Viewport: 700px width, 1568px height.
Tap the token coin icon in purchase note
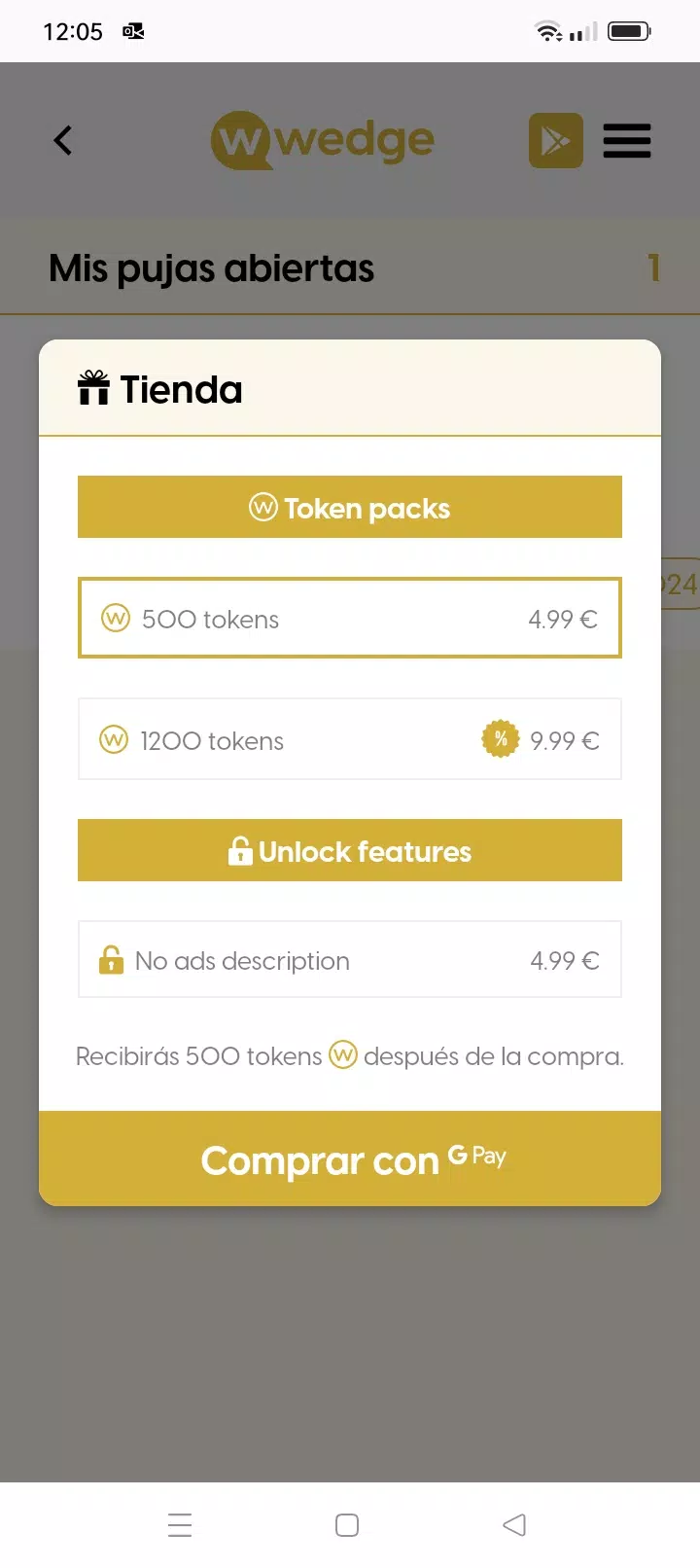click(x=343, y=1054)
